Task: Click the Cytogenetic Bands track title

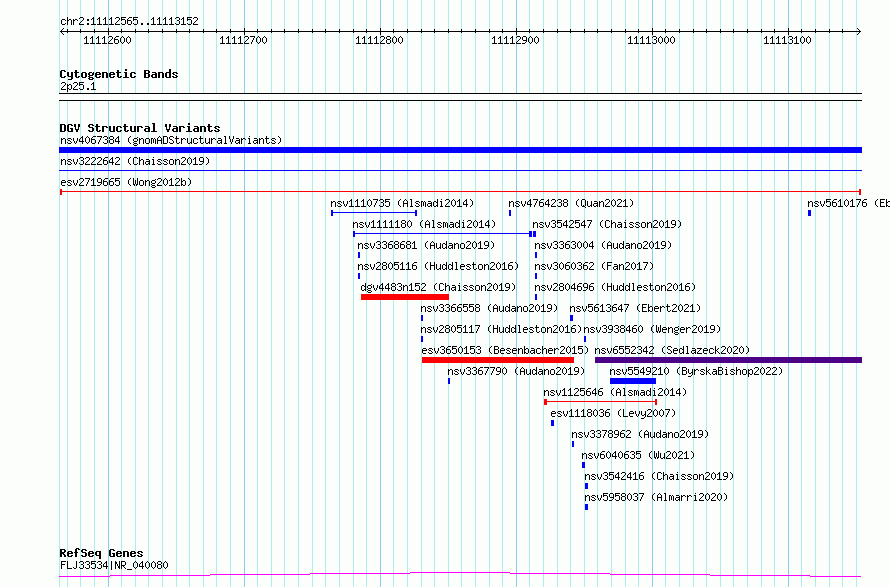Action: click(119, 74)
